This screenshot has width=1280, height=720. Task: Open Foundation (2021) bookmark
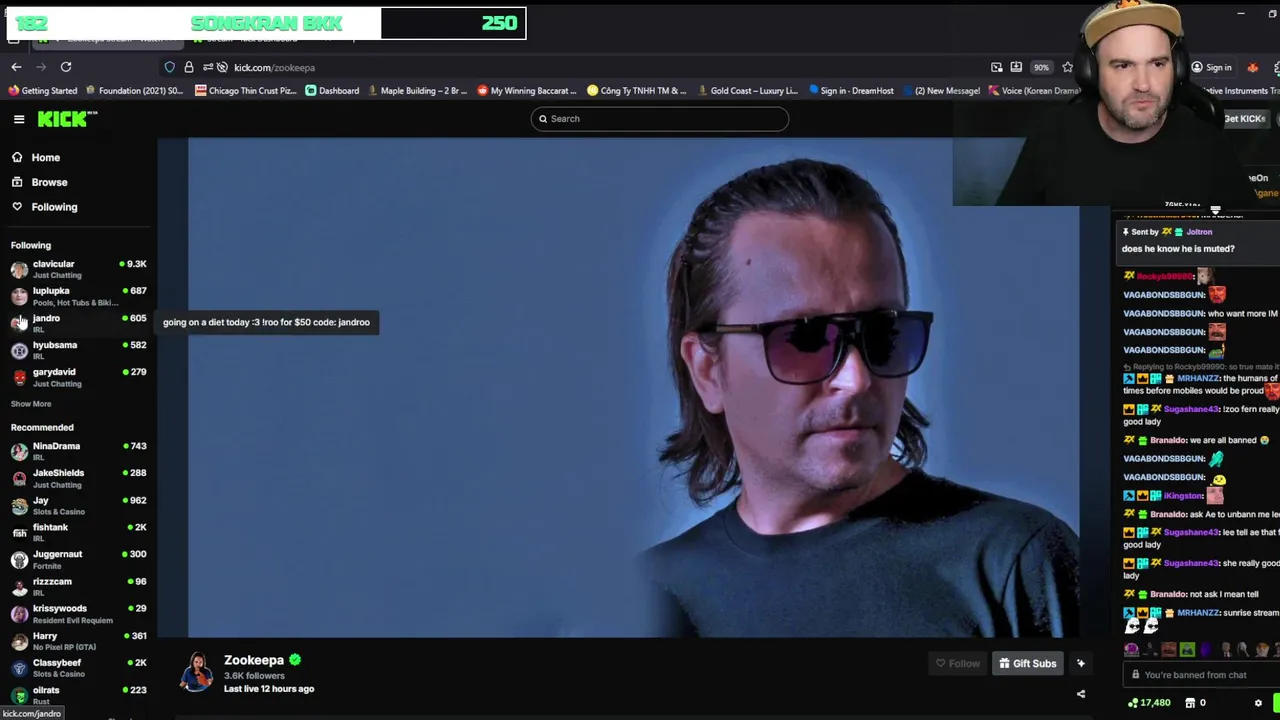click(x=135, y=91)
